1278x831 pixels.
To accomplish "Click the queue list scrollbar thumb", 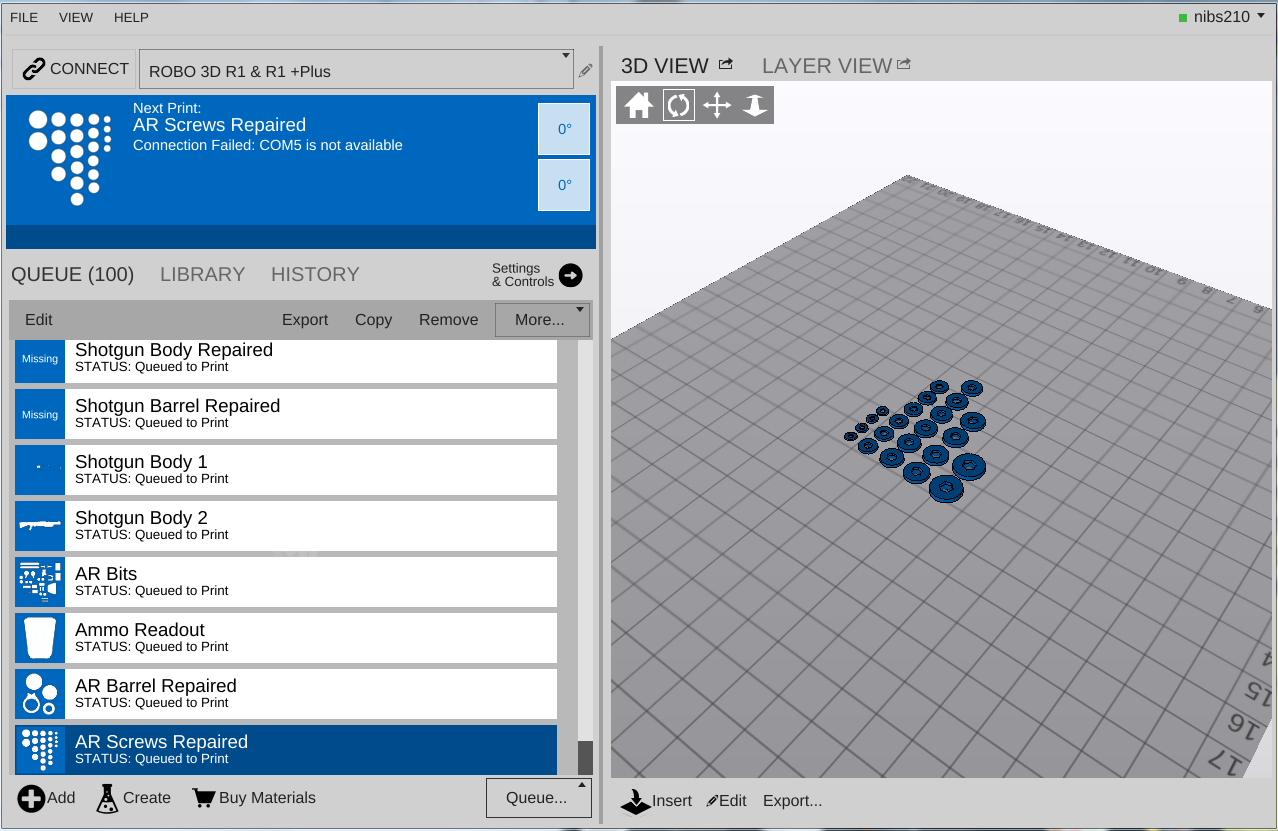I will 585,757.
